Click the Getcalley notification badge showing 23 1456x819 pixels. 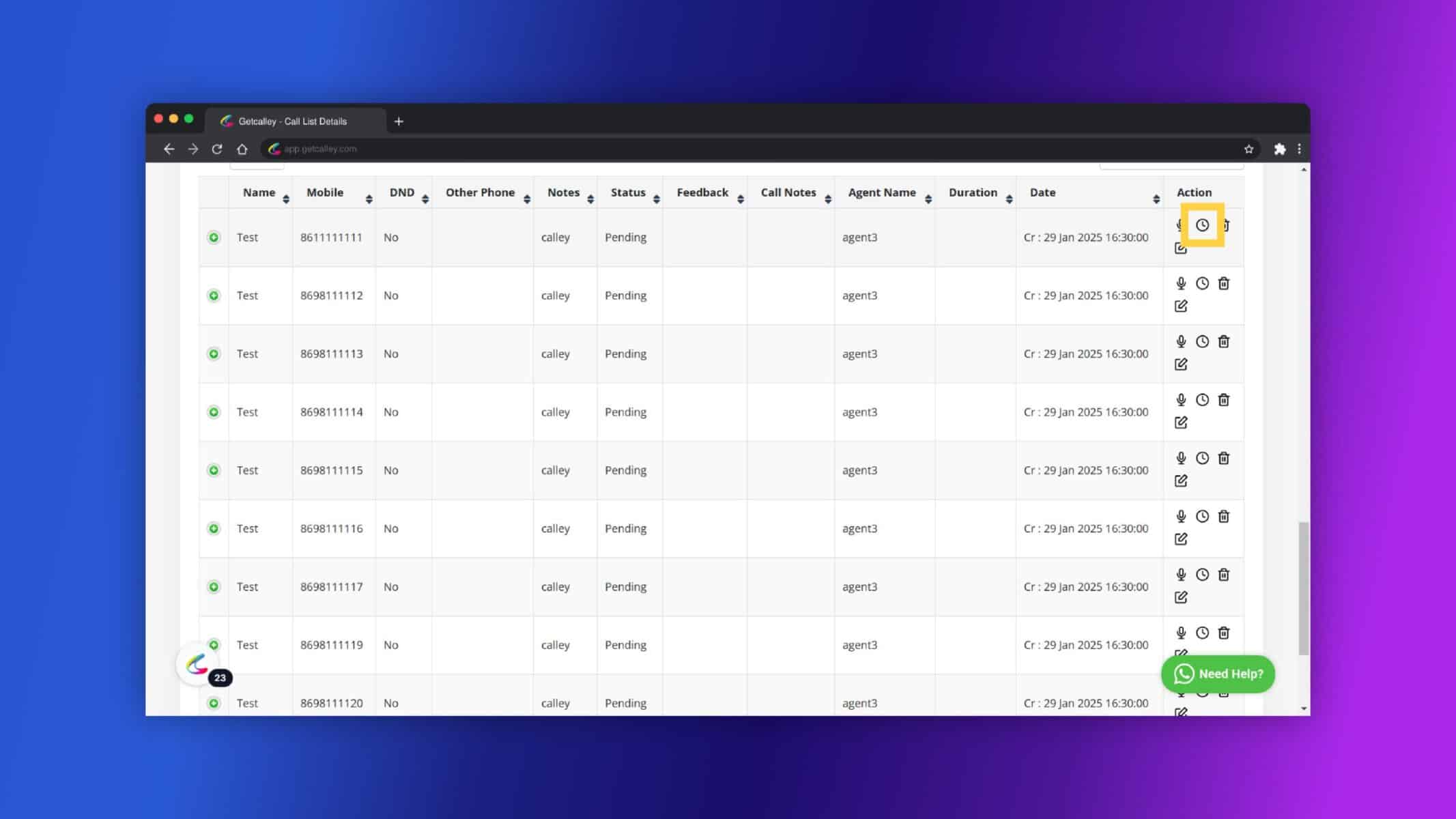[x=220, y=678]
